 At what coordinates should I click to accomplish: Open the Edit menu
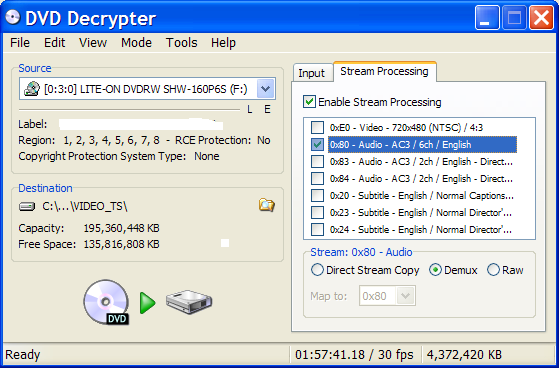click(x=55, y=43)
